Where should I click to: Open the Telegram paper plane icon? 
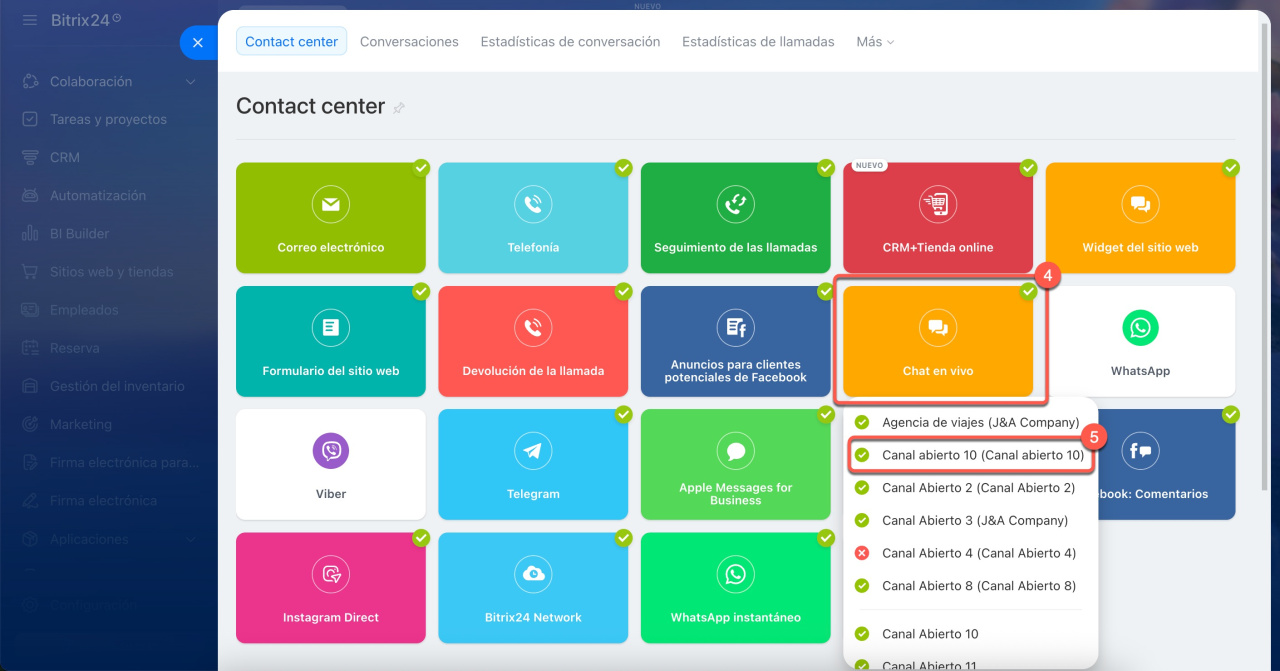click(533, 451)
